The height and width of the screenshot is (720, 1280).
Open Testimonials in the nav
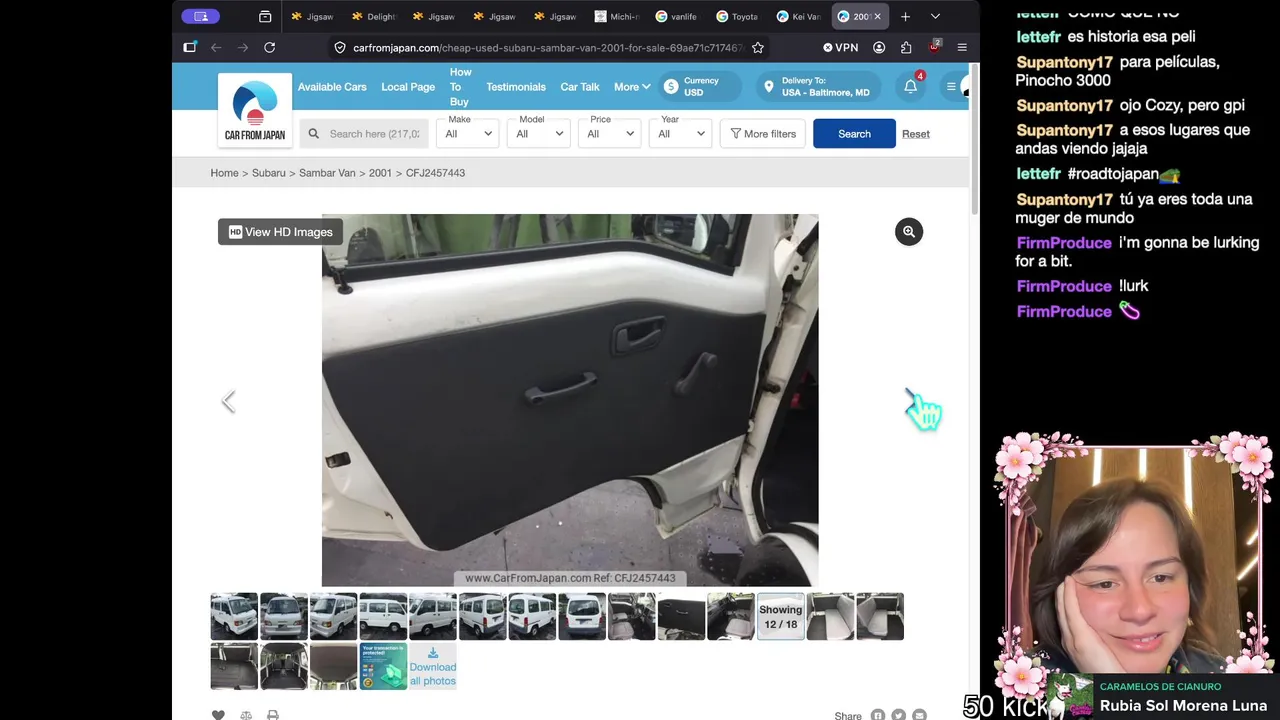(516, 87)
